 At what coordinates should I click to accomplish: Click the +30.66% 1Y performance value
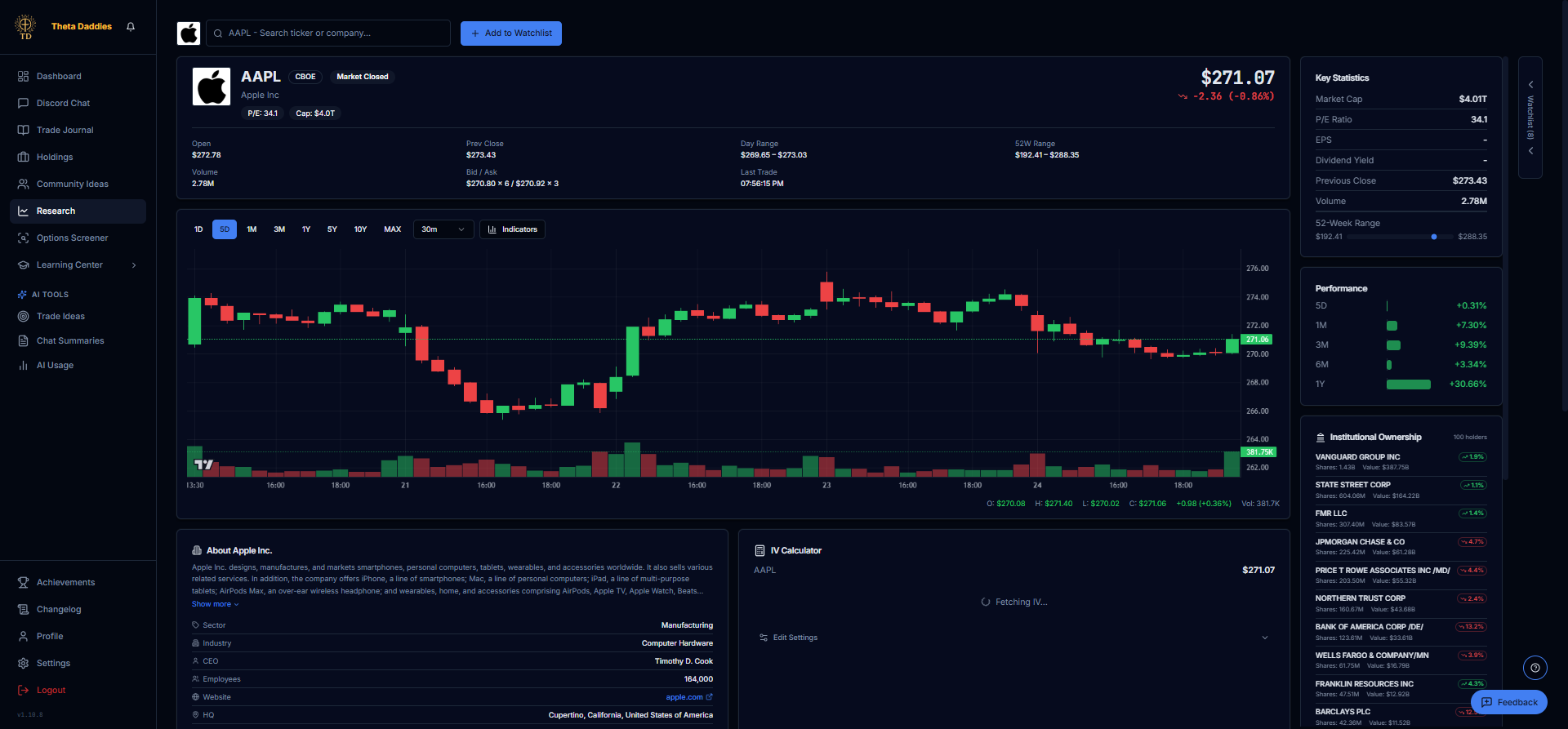tap(1468, 385)
